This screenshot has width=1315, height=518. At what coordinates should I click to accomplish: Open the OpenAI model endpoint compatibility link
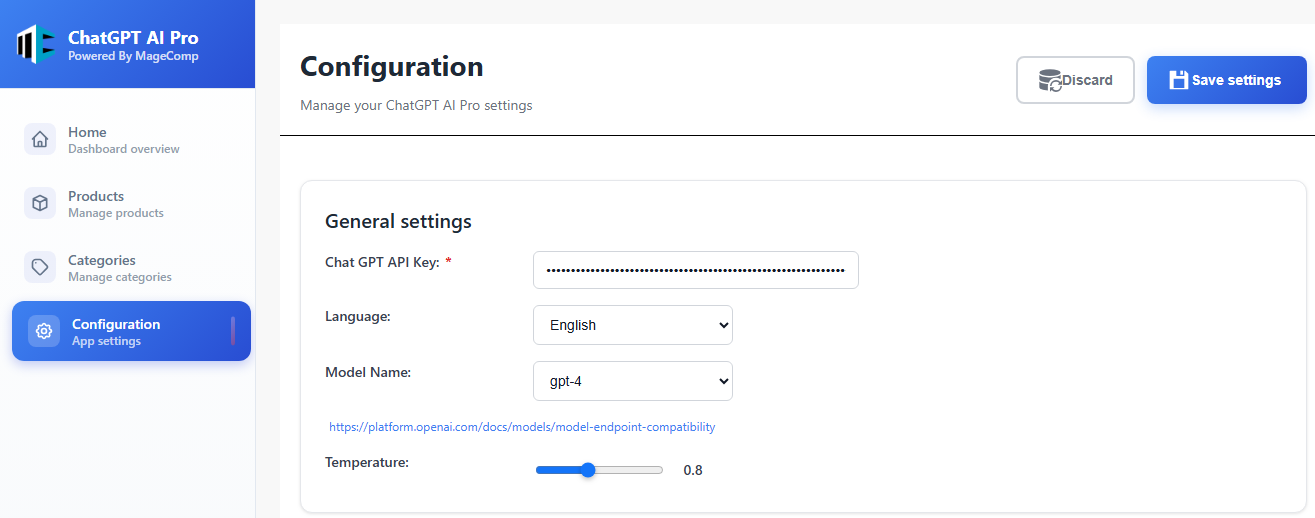point(522,427)
